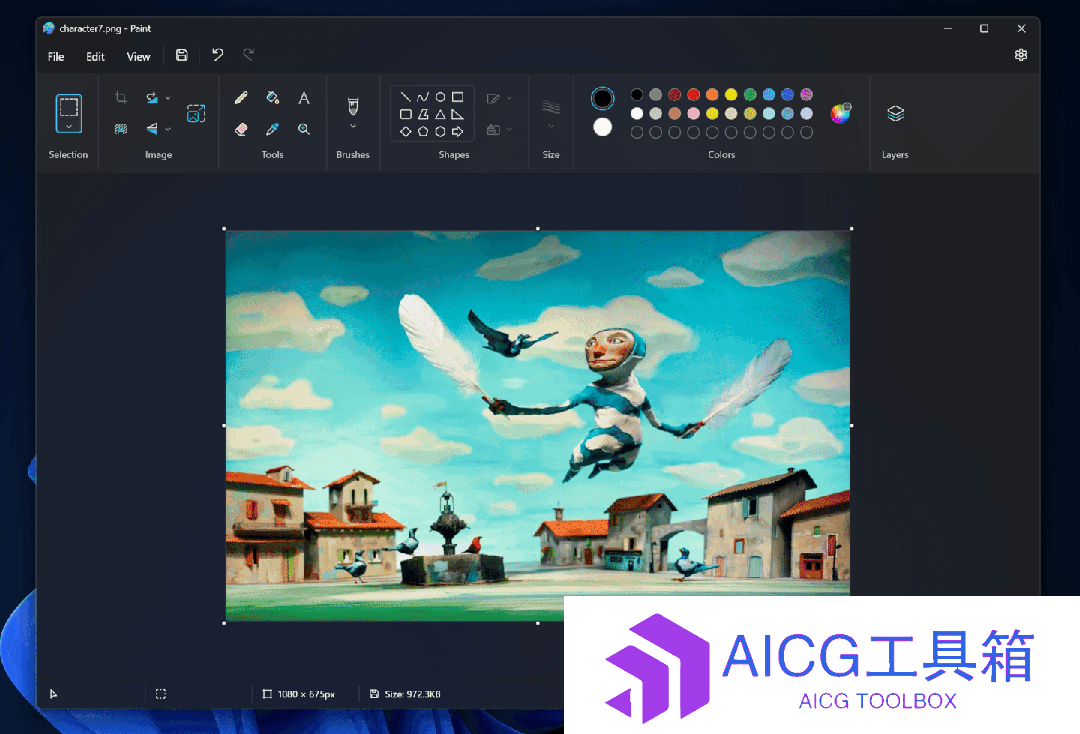Pick the square-cornered Rectangle shape
This screenshot has height=734, width=1080.
click(x=457, y=97)
